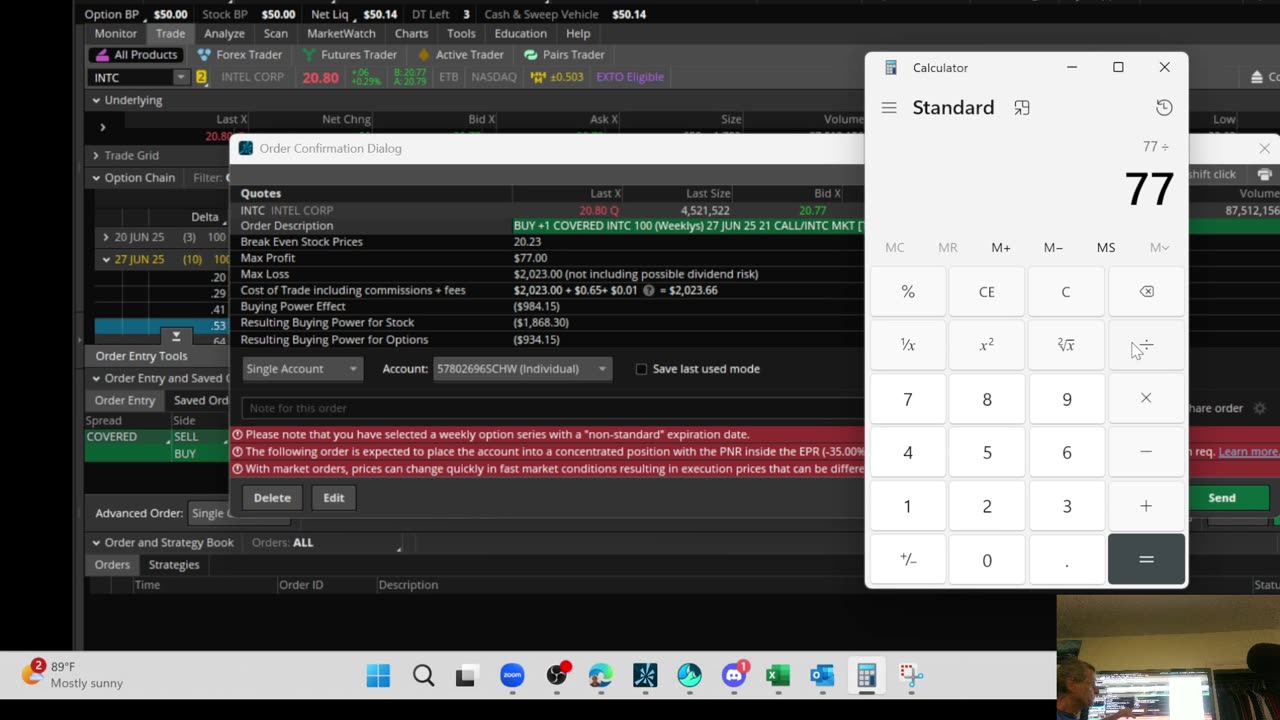This screenshot has width=1280, height=720.
Task: Open the Account number dropdown
Action: point(522,369)
